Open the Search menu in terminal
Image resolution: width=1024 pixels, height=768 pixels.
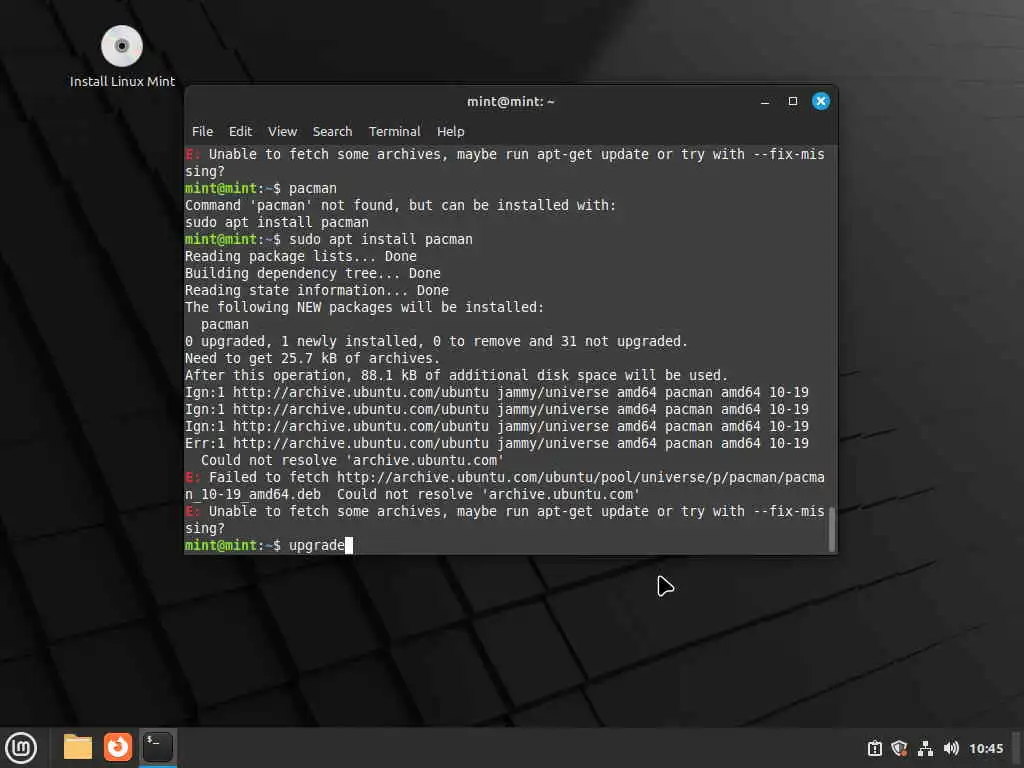pos(332,131)
